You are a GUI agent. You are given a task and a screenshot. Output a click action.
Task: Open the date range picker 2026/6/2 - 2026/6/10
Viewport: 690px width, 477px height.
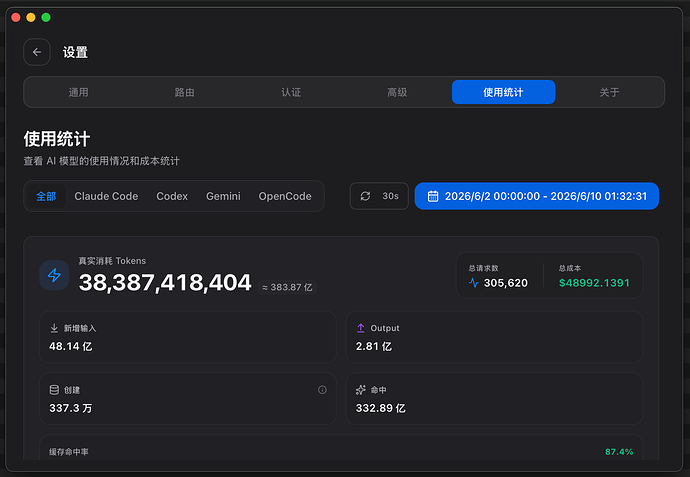pyautogui.click(x=537, y=196)
